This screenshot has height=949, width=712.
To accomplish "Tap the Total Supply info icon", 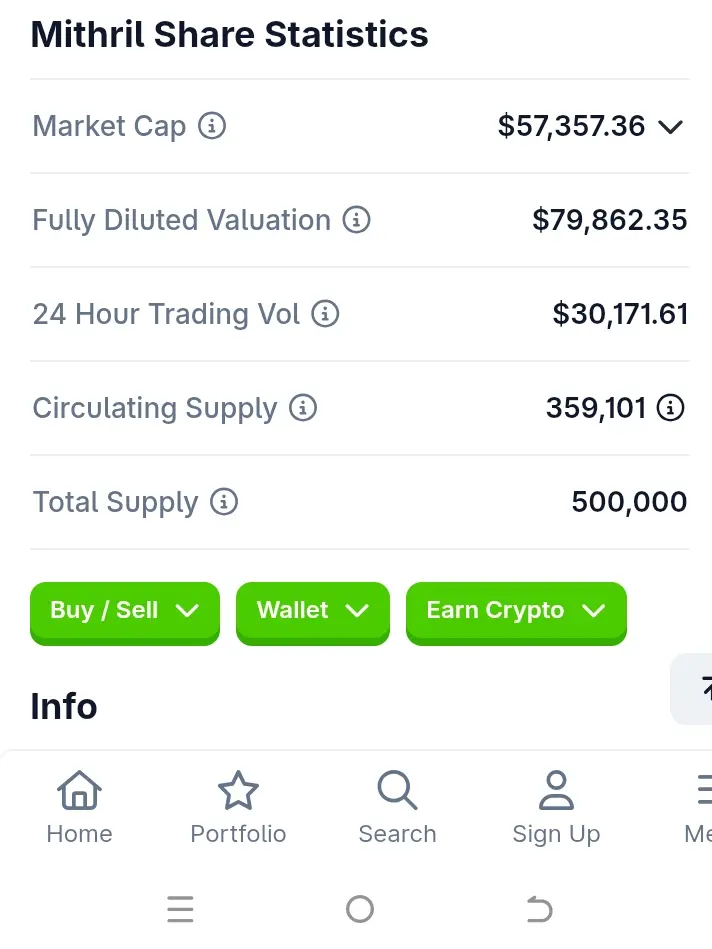I will [224, 502].
